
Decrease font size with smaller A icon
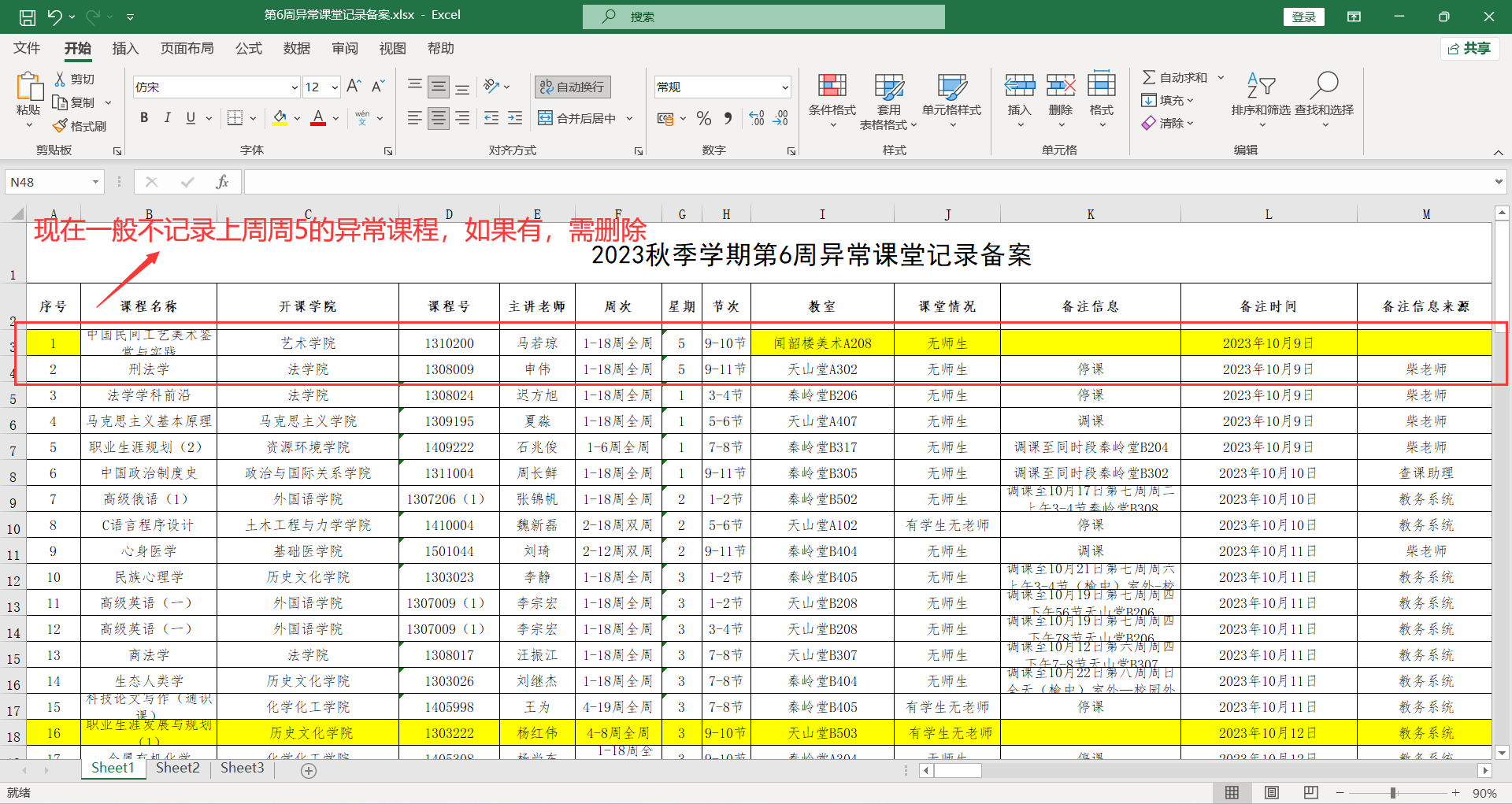378,87
